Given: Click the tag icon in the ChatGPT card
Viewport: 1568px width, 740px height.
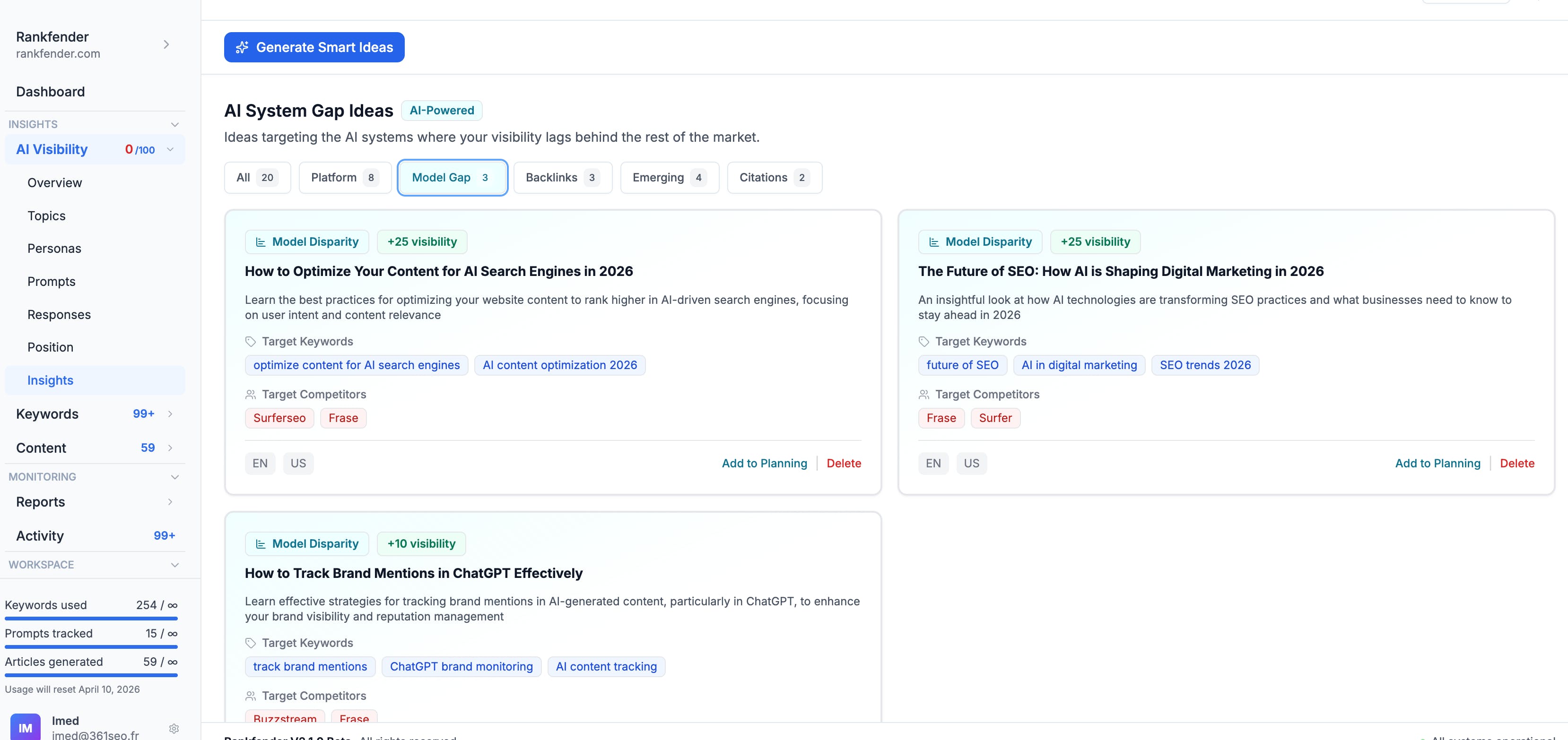Looking at the screenshot, I should [250, 643].
